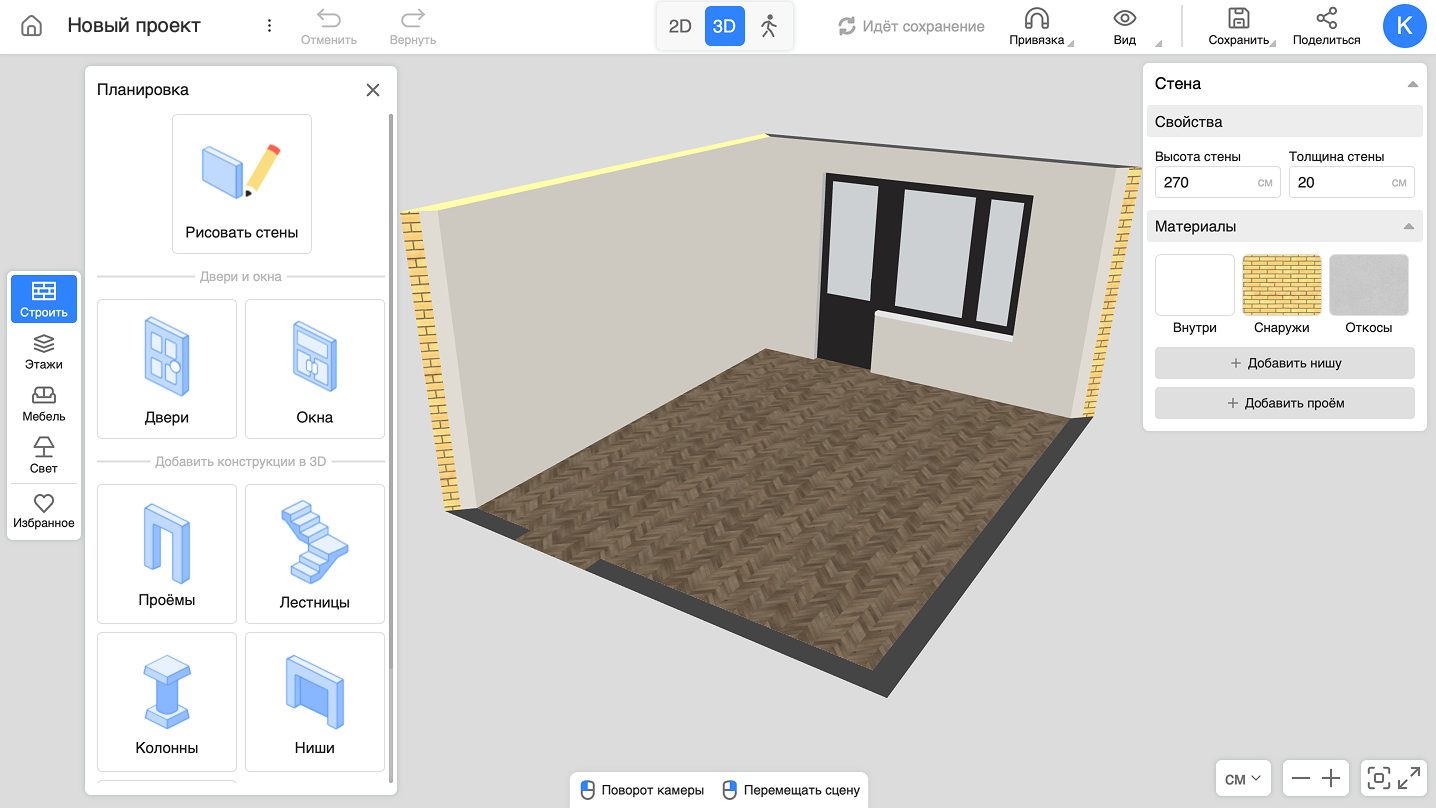This screenshot has height=808, width=1436.
Task: Open the Свет lighting section
Action: pos(44,456)
